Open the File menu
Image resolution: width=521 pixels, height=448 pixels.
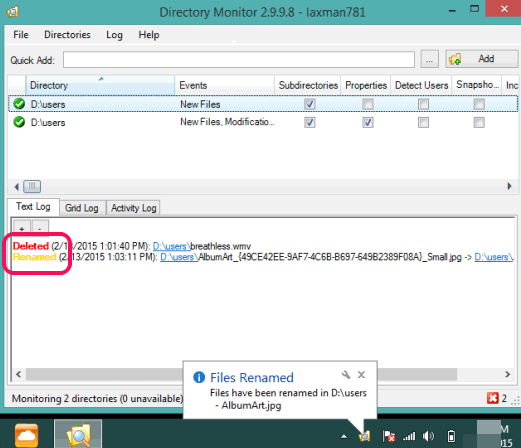pyautogui.click(x=21, y=35)
